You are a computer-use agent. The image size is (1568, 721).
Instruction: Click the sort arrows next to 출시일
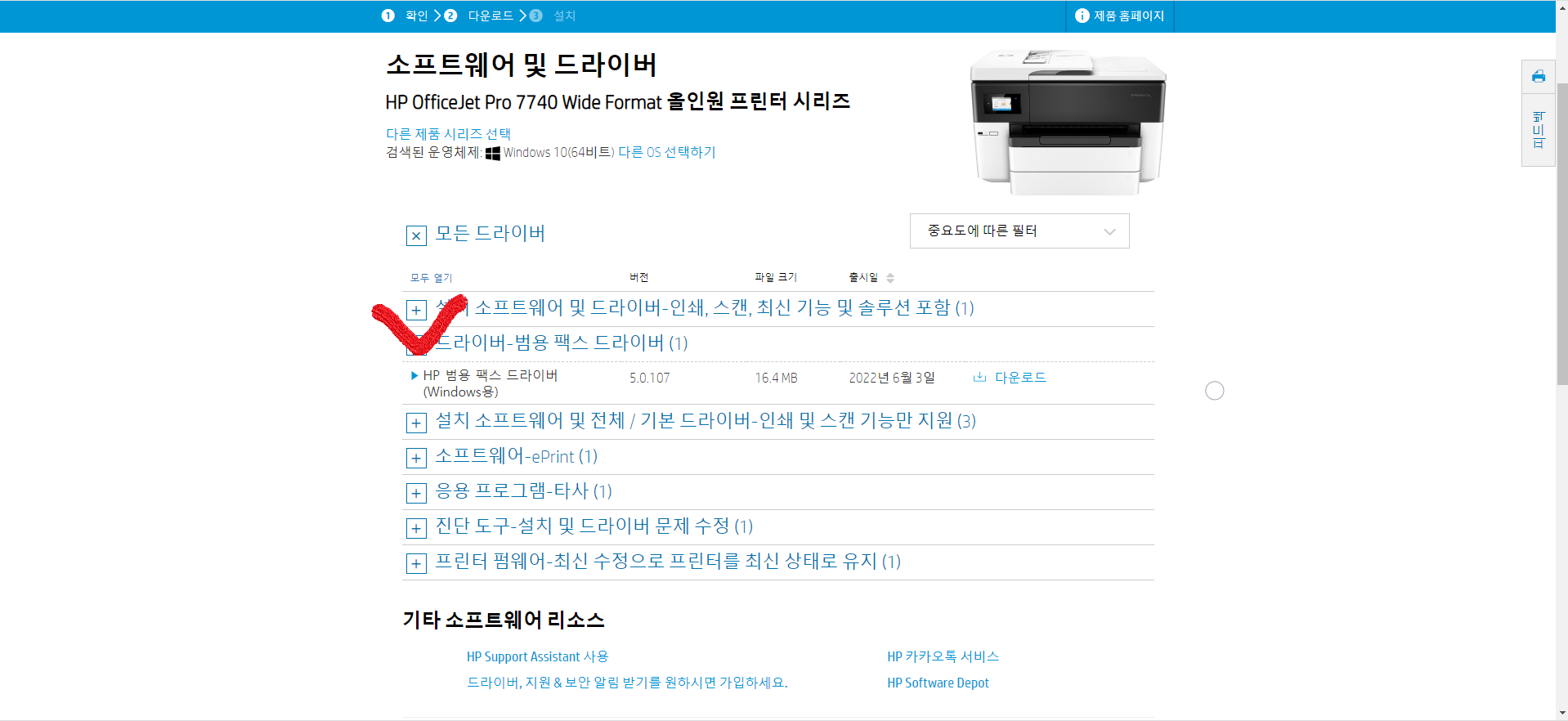coord(890,278)
